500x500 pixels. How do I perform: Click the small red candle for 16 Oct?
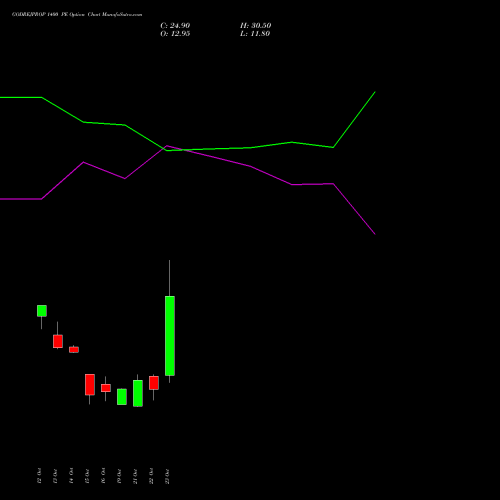pos(106,388)
